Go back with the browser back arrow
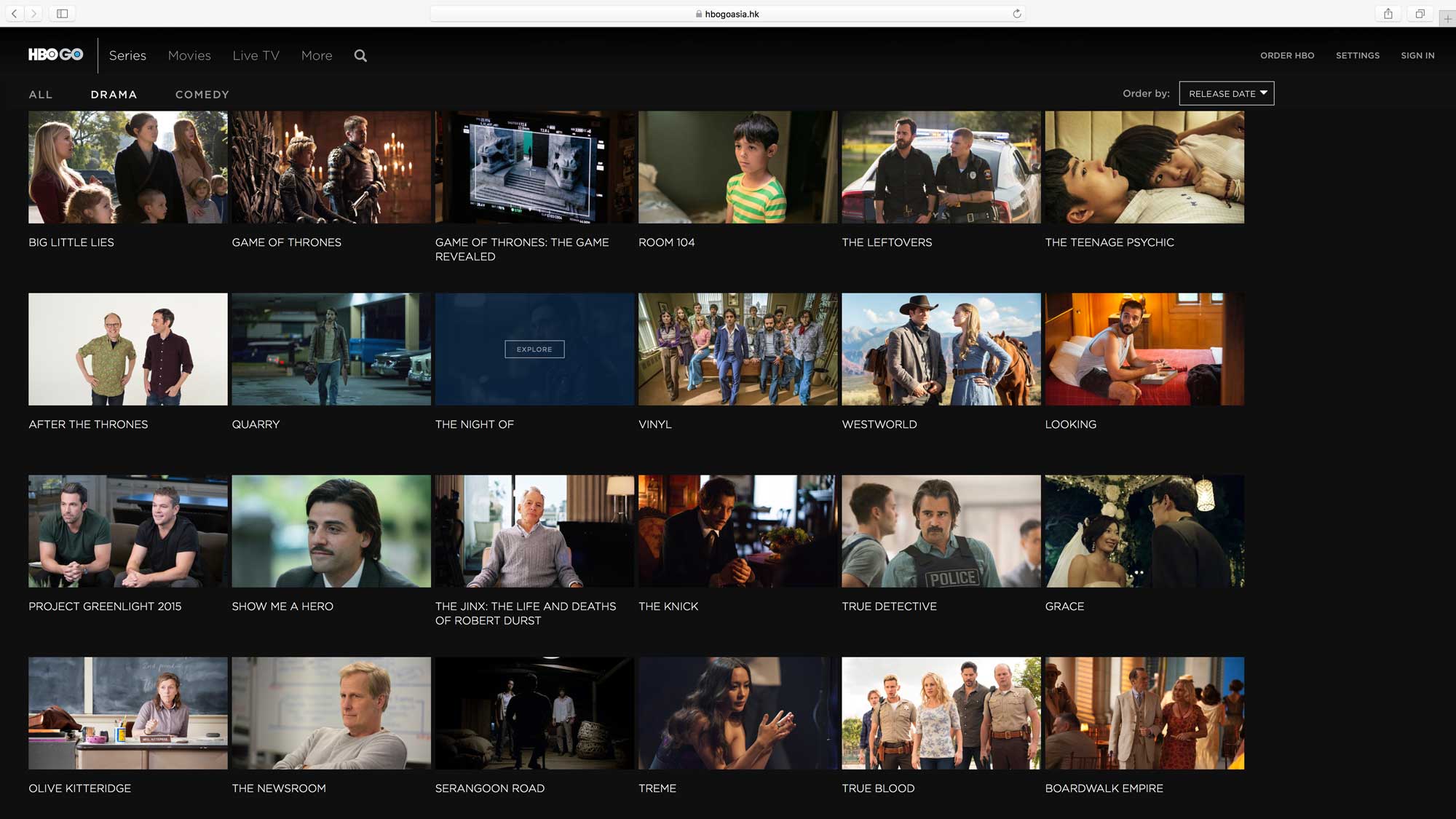Screen dimensions: 1456x819 [15, 13]
